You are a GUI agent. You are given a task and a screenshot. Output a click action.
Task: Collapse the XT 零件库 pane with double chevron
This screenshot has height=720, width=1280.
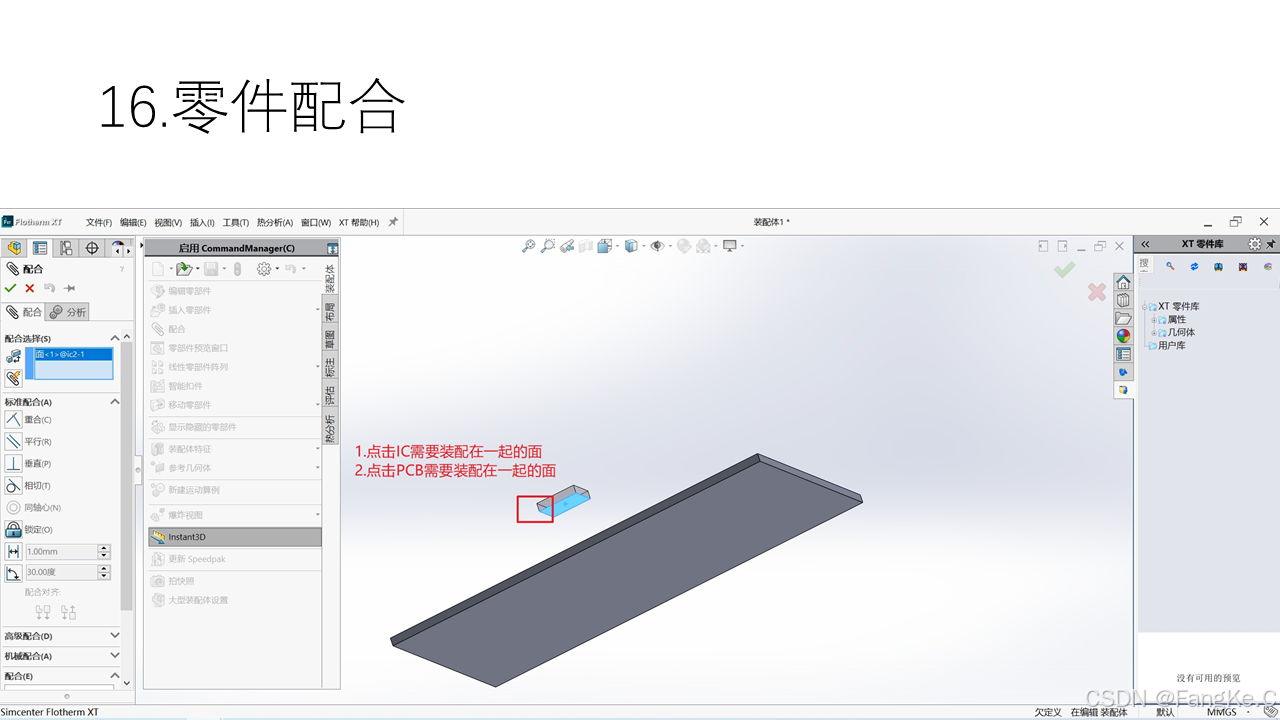click(x=1146, y=244)
